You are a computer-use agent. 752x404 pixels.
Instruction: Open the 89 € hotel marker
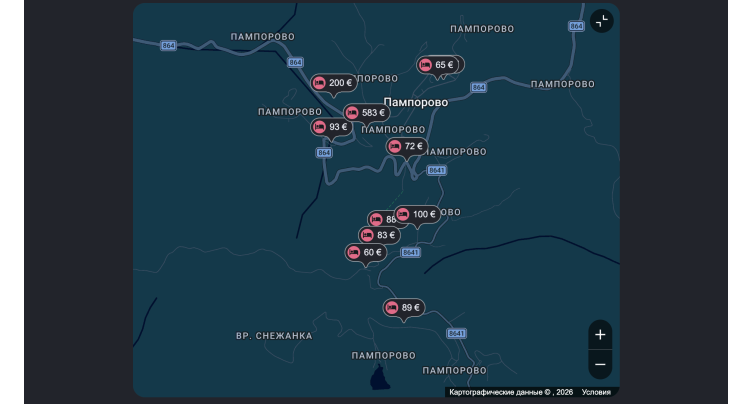(x=404, y=308)
